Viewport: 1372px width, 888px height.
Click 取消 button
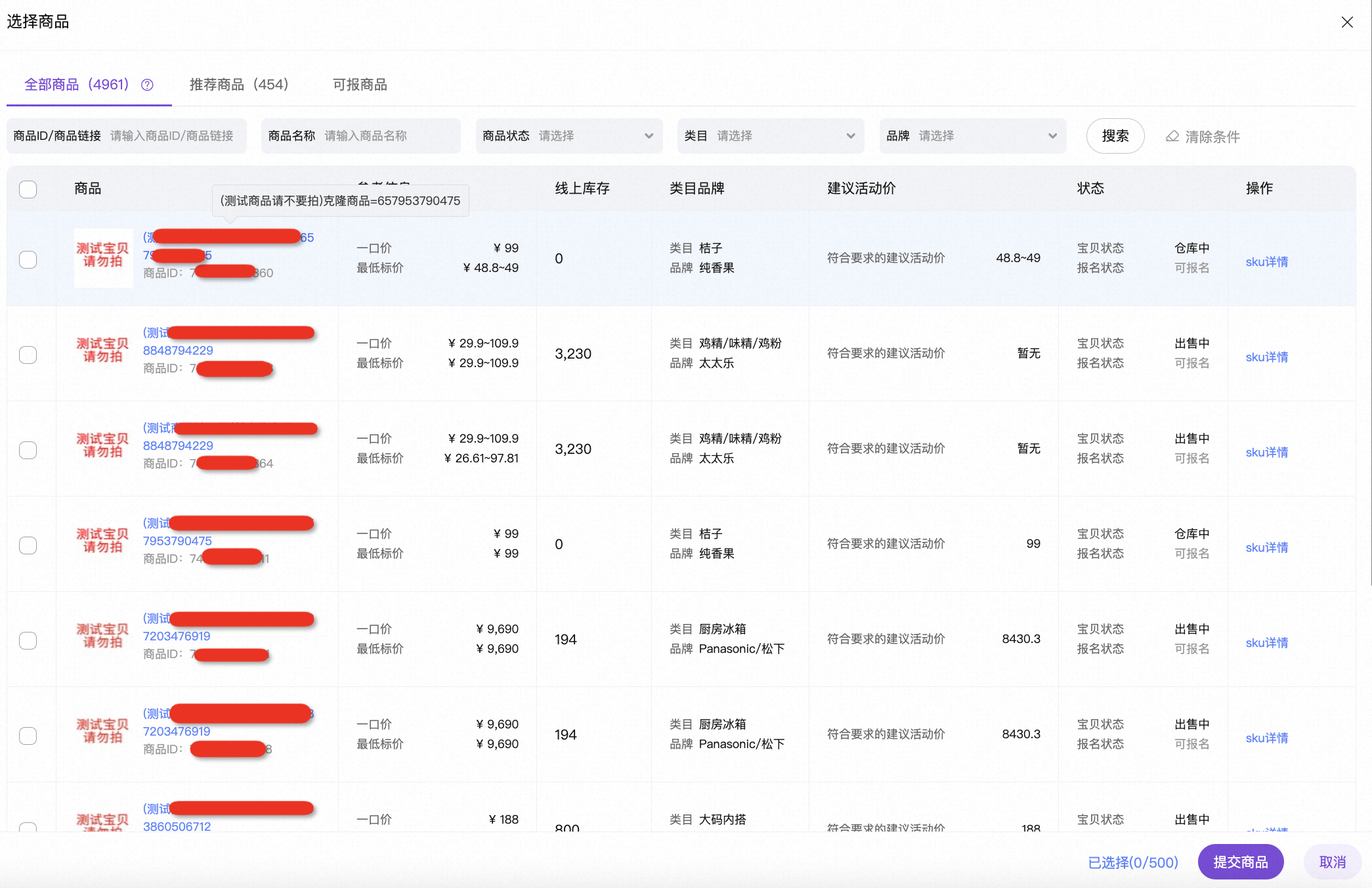(x=1333, y=862)
